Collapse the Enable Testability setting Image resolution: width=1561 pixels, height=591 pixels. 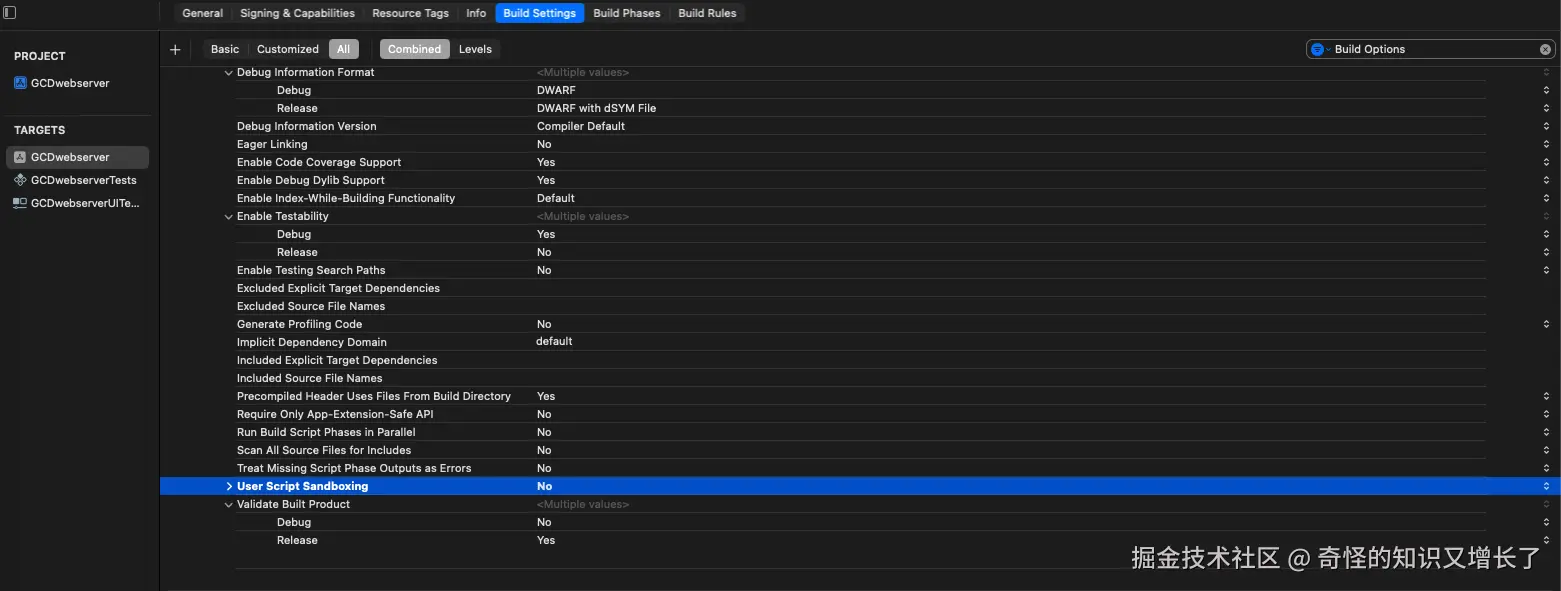228,216
